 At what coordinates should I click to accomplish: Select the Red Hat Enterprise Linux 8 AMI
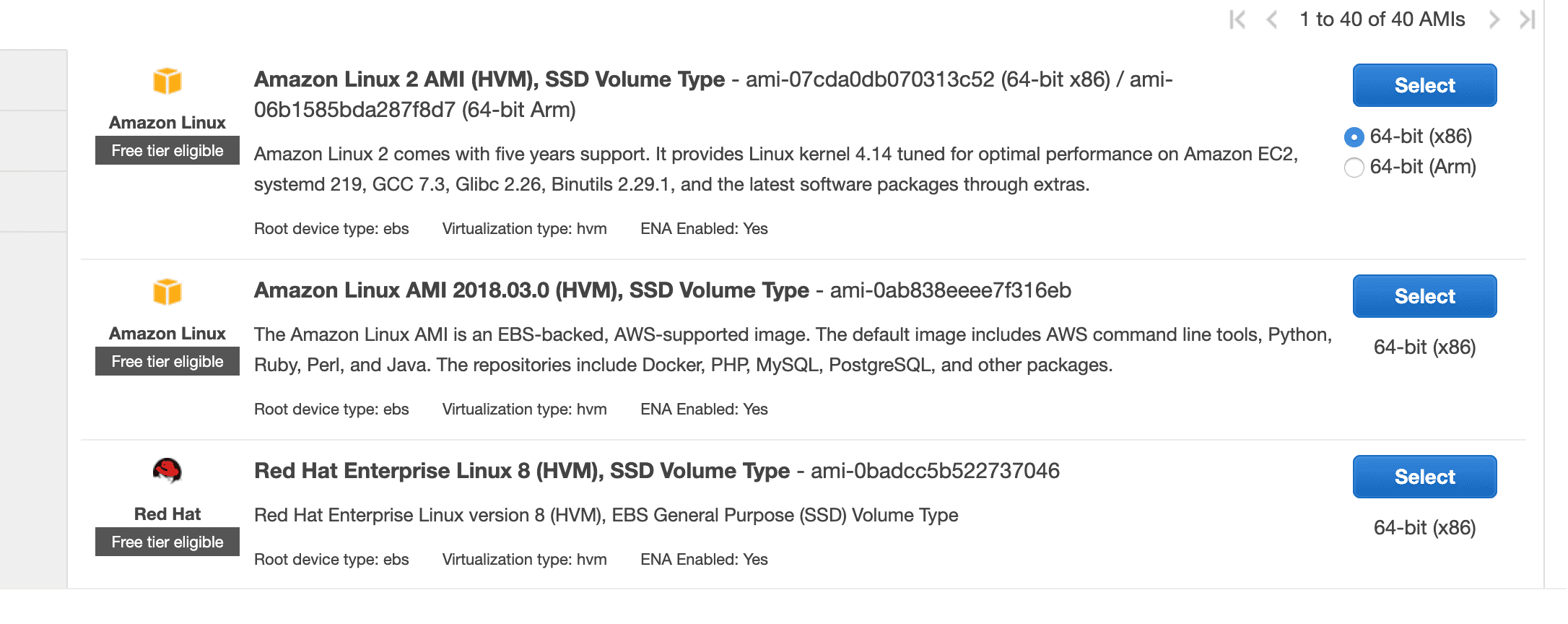tap(1424, 477)
